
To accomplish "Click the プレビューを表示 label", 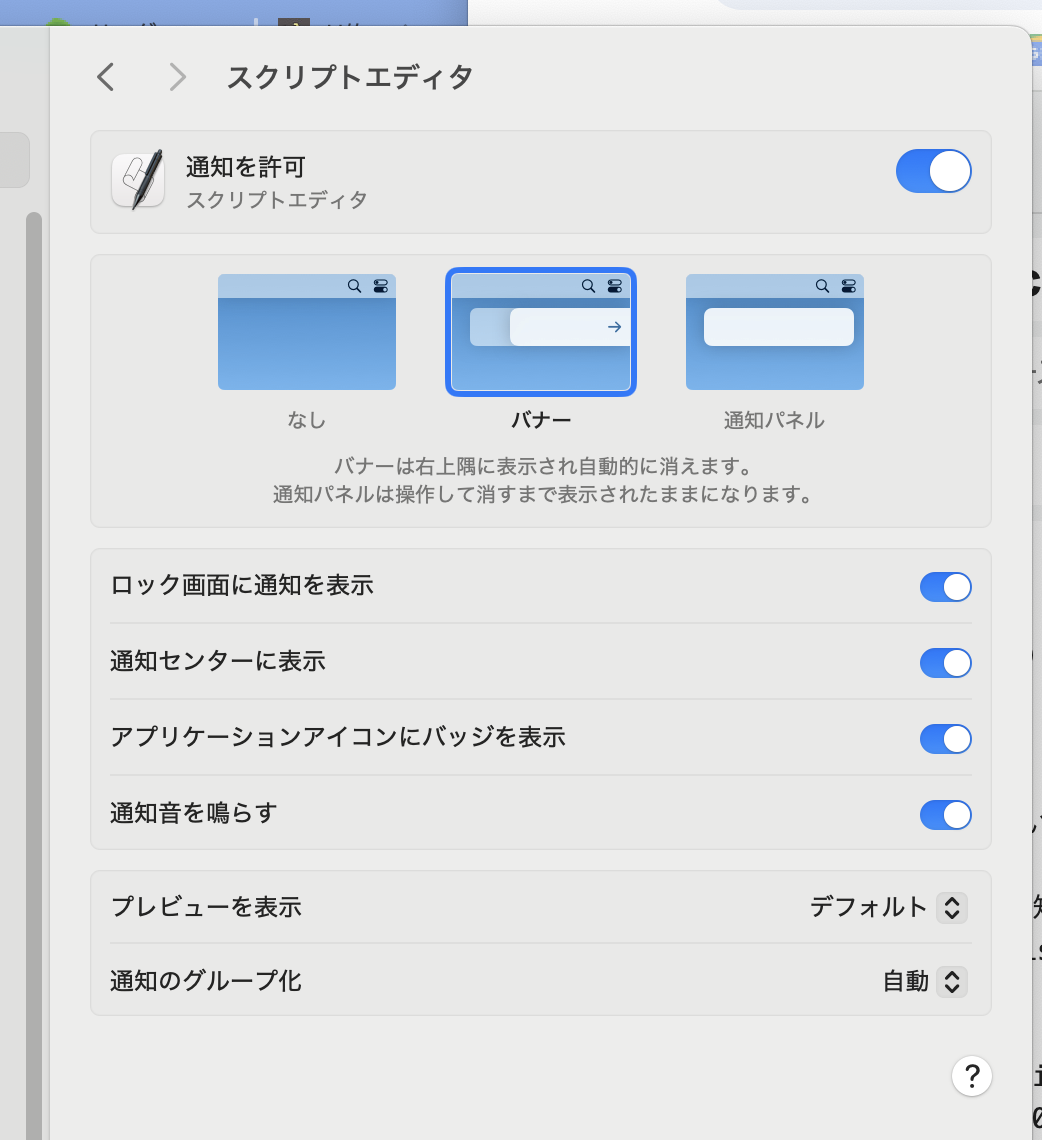I will coord(207,907).
